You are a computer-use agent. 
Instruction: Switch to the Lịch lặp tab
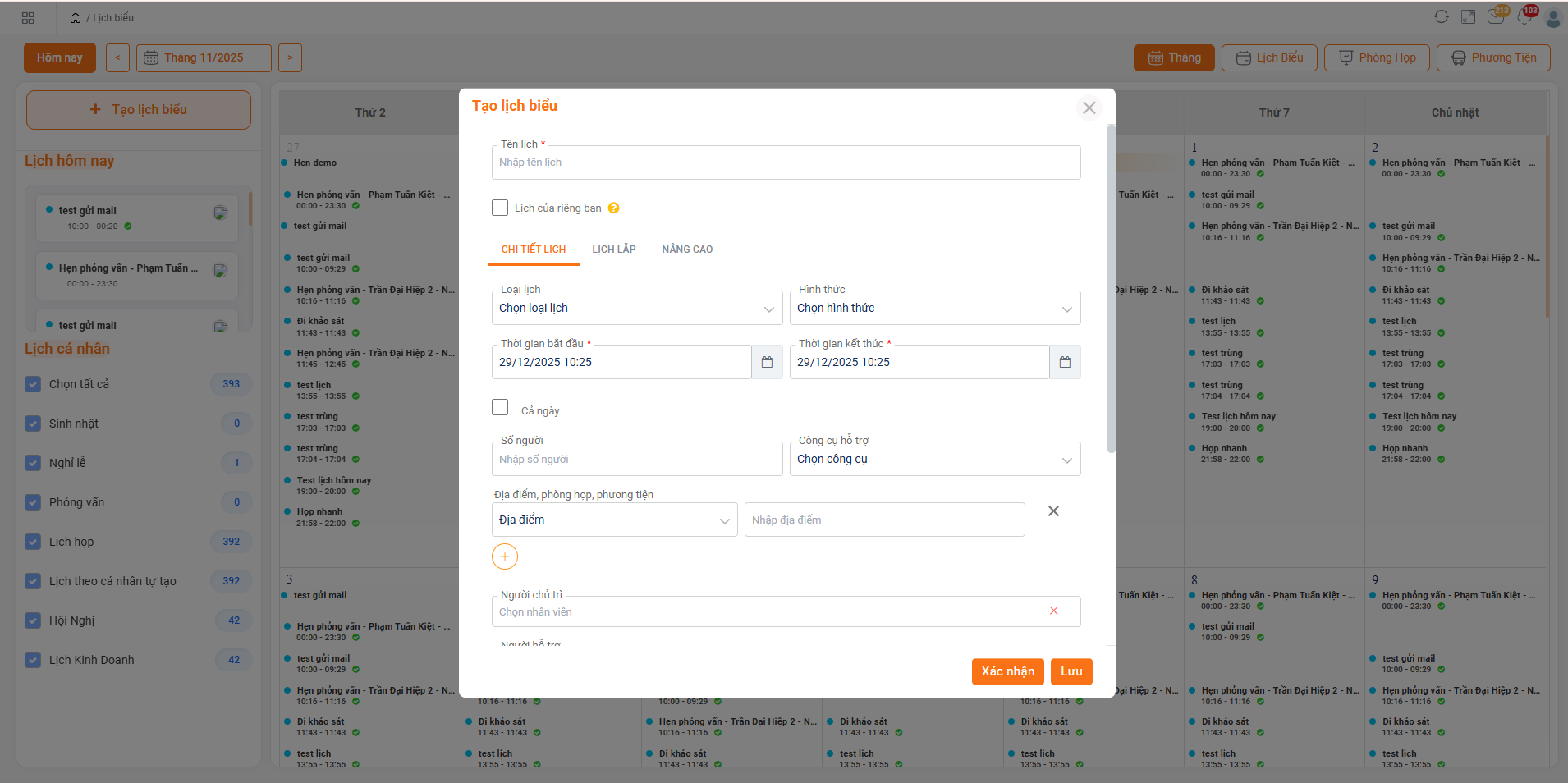(x=614, y=250)
